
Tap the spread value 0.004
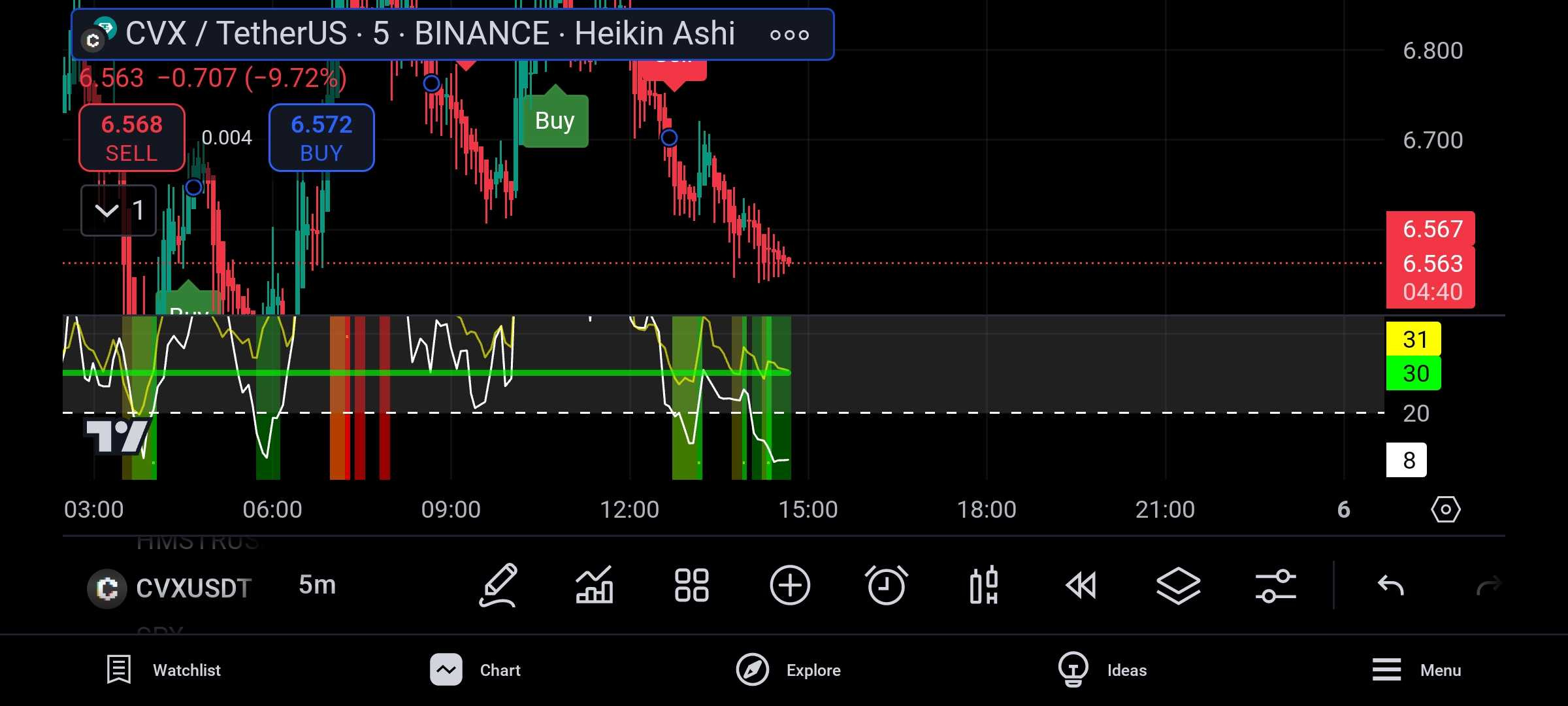point(227,138)
